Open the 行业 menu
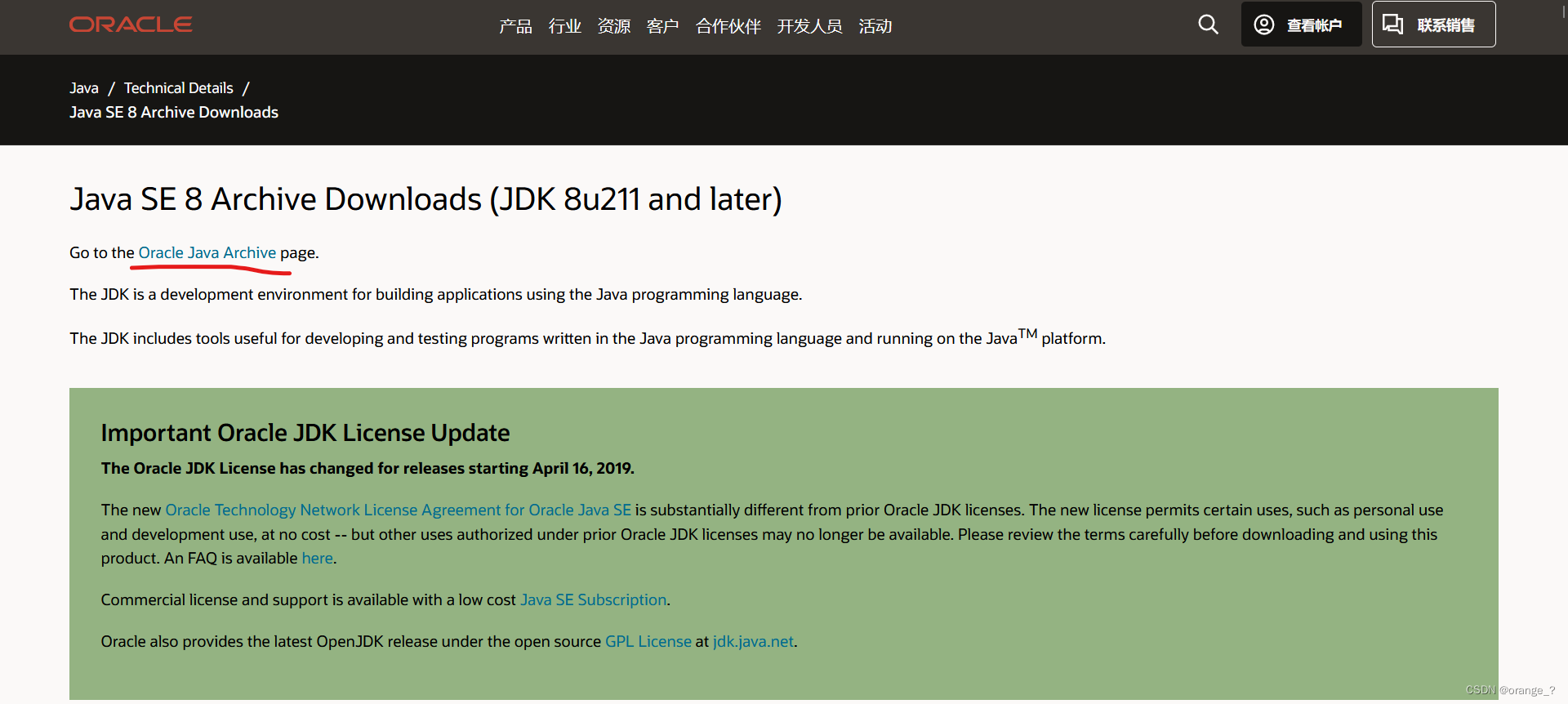1568x704 pixels. (x=564, y=26)
